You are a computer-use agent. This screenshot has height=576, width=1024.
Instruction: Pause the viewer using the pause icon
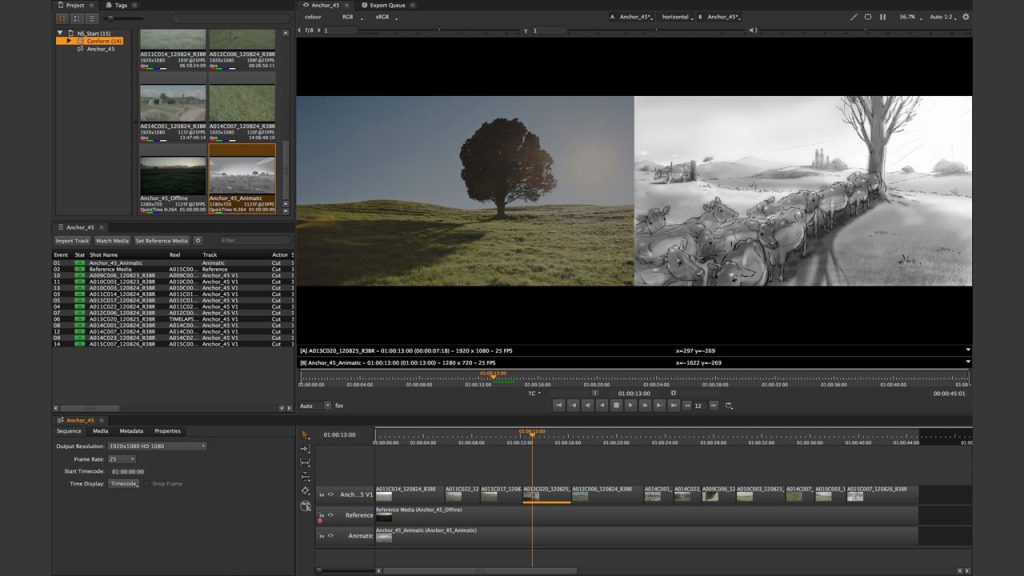coord(883,17)
